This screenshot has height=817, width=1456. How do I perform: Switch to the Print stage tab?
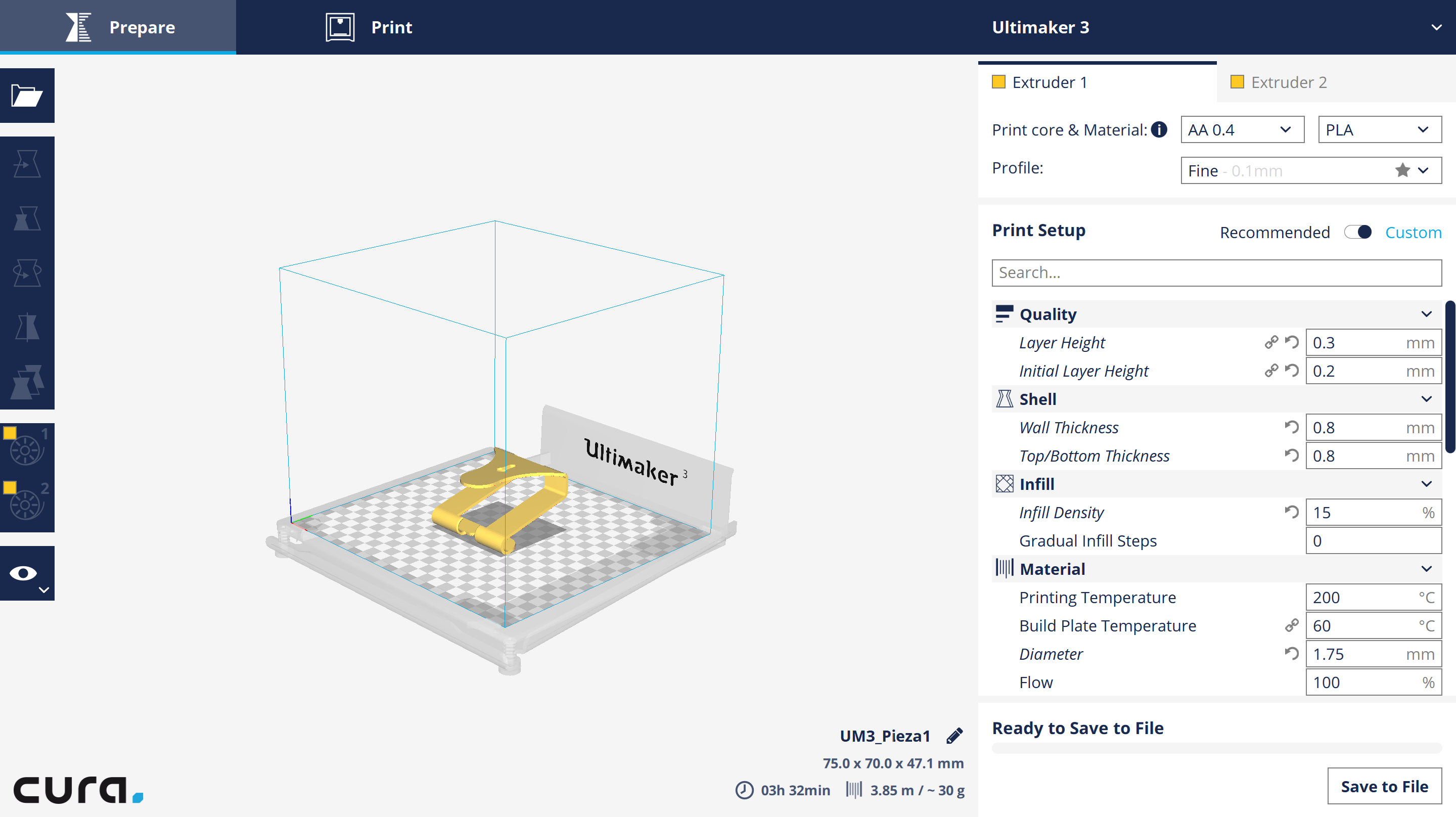[370, 27]
